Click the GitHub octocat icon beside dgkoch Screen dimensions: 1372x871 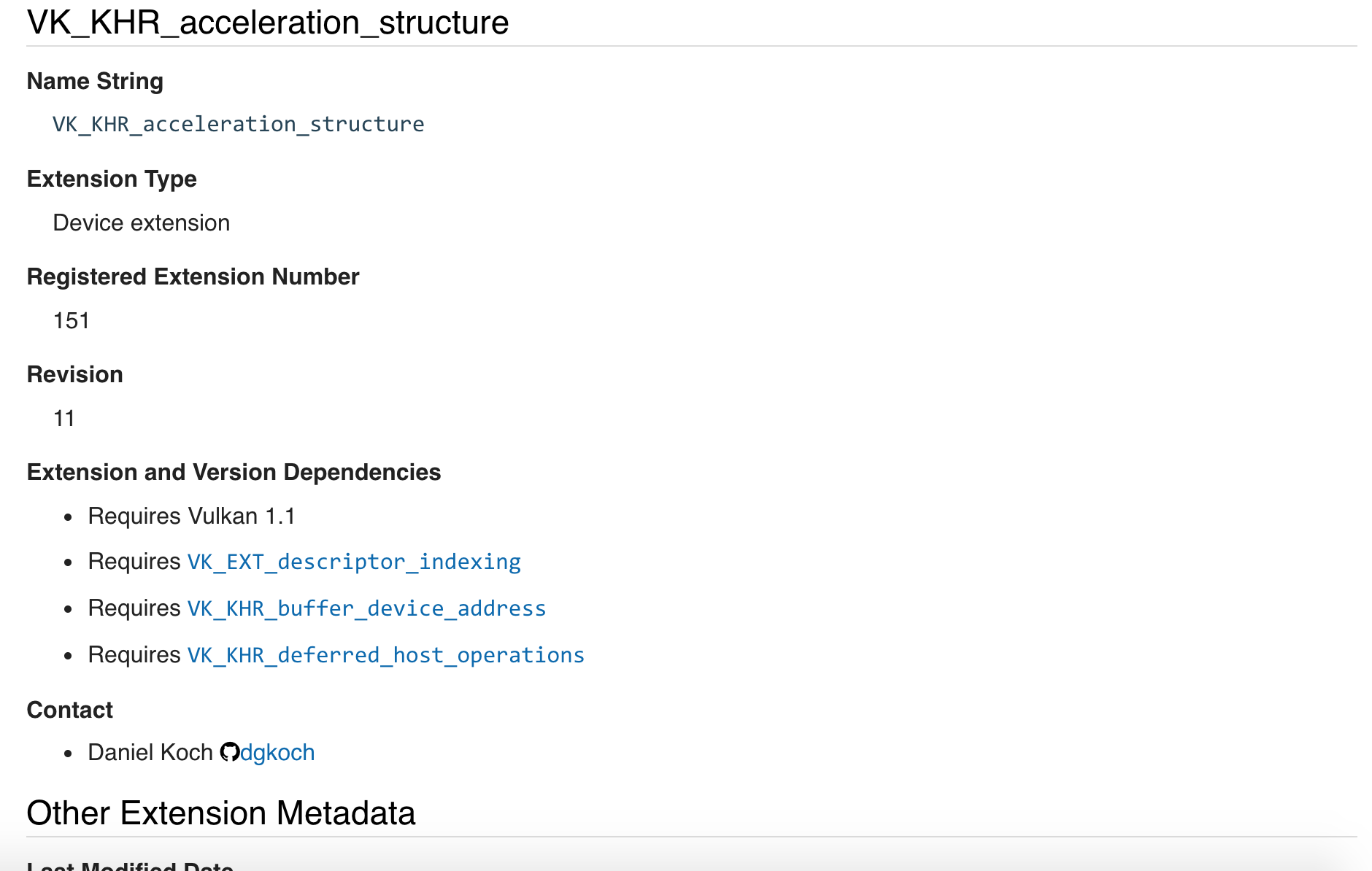[229, 751]
